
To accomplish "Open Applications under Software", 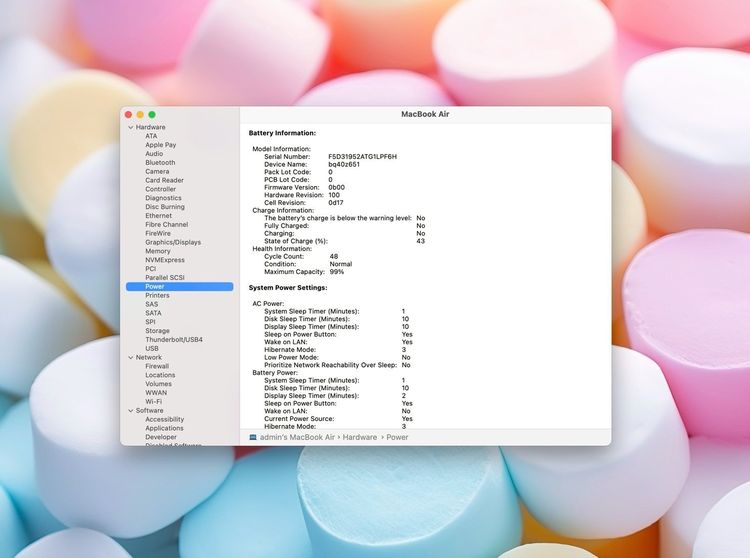I will click(165, 428).
